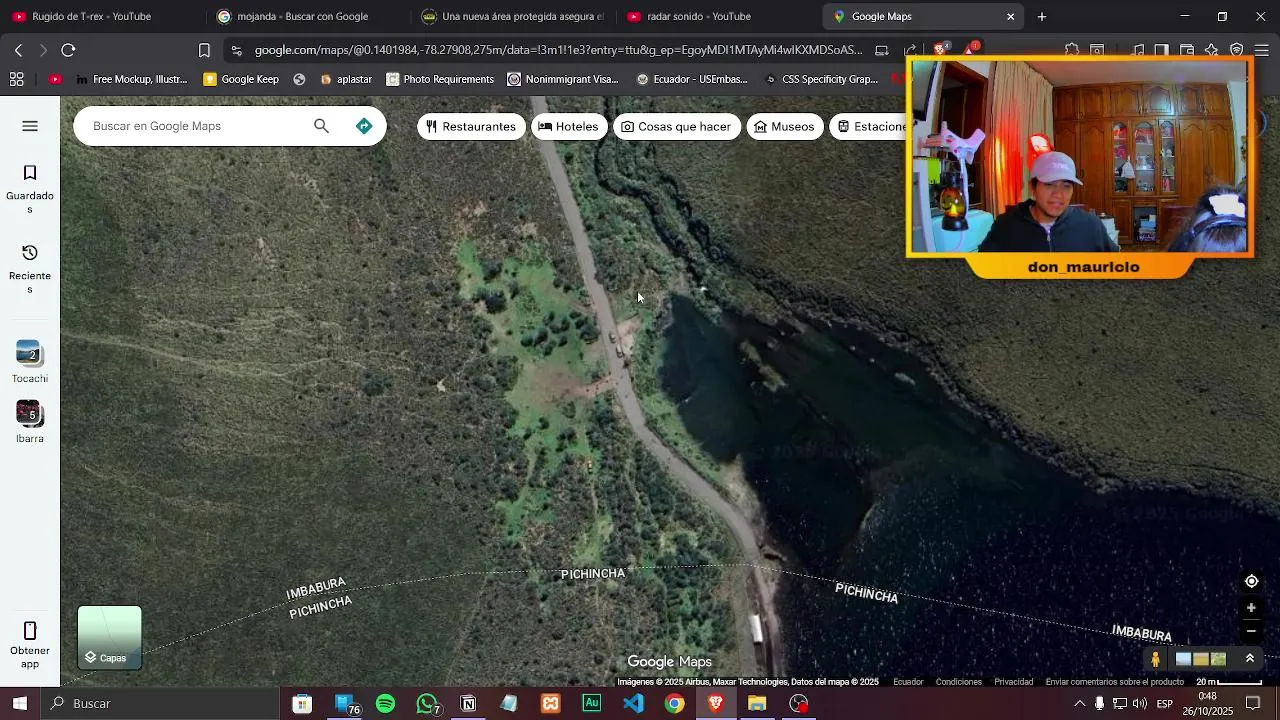Select the Cosas que hacer chip
1280x720 pixels.
[676, 127]
